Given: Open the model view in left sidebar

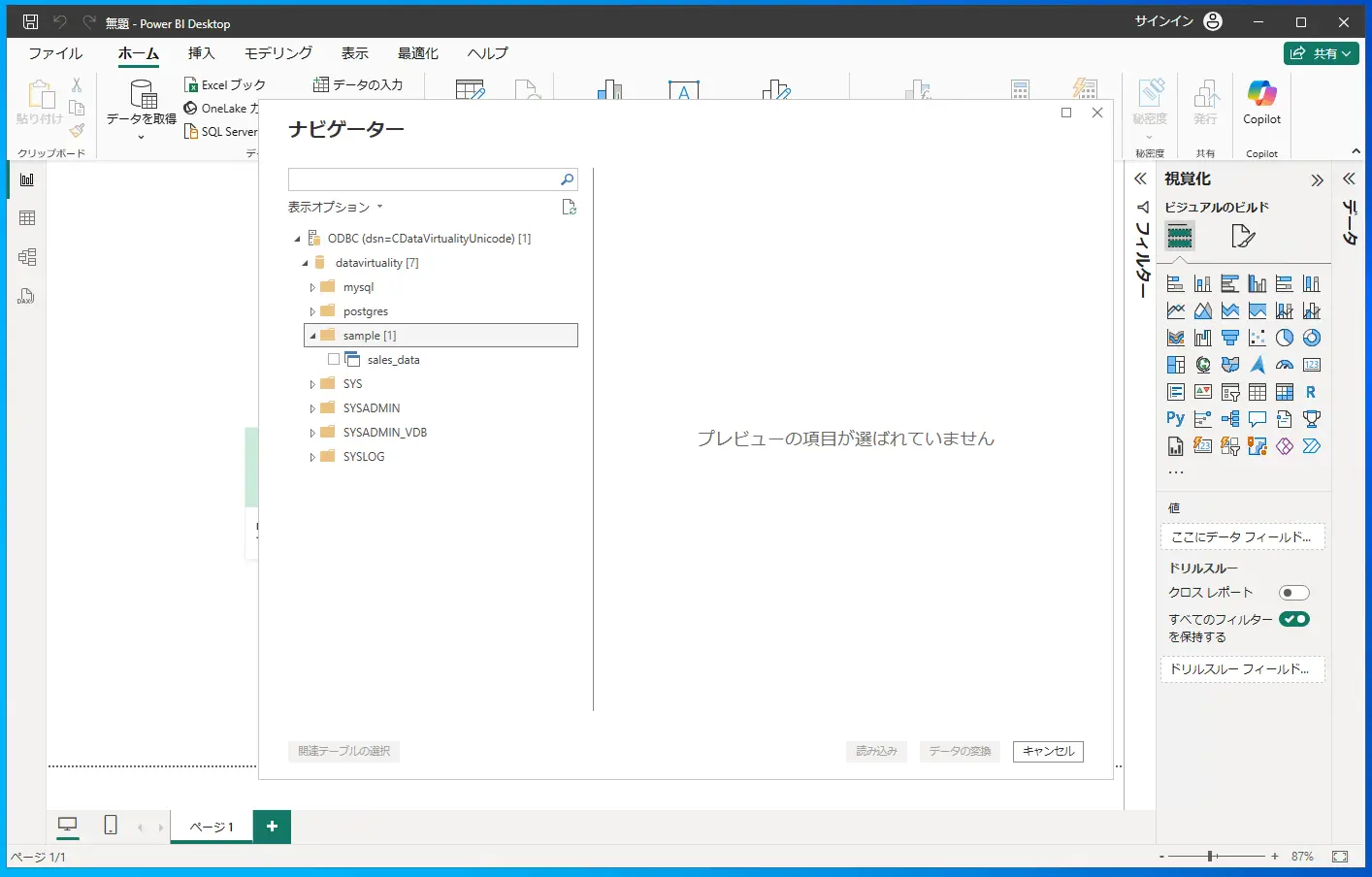Looking at the screenshot, I should tap(27, 257).
